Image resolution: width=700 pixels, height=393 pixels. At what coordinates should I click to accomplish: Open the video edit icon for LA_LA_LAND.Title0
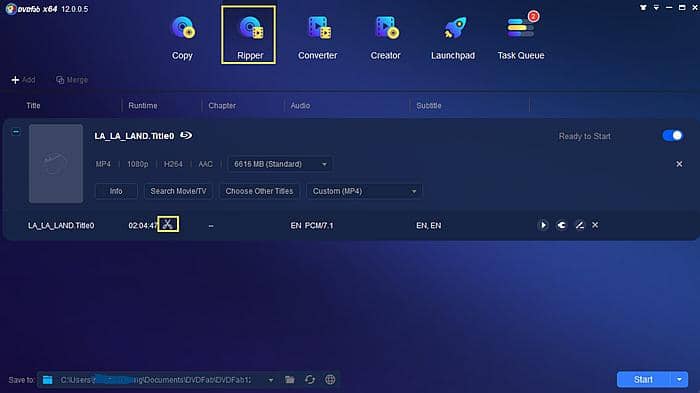click(579, 225)
